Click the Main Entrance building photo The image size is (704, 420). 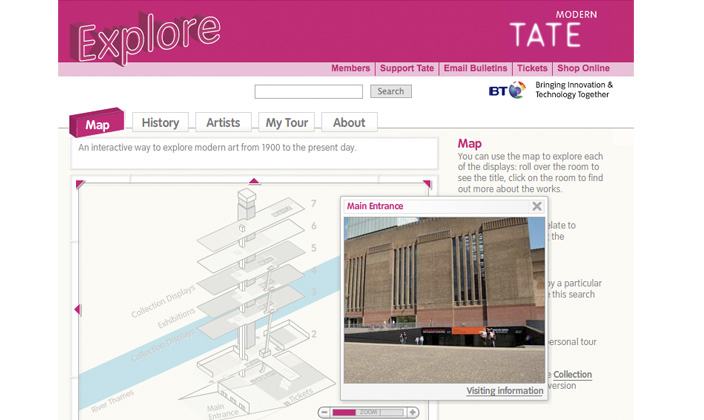(444, 300)
